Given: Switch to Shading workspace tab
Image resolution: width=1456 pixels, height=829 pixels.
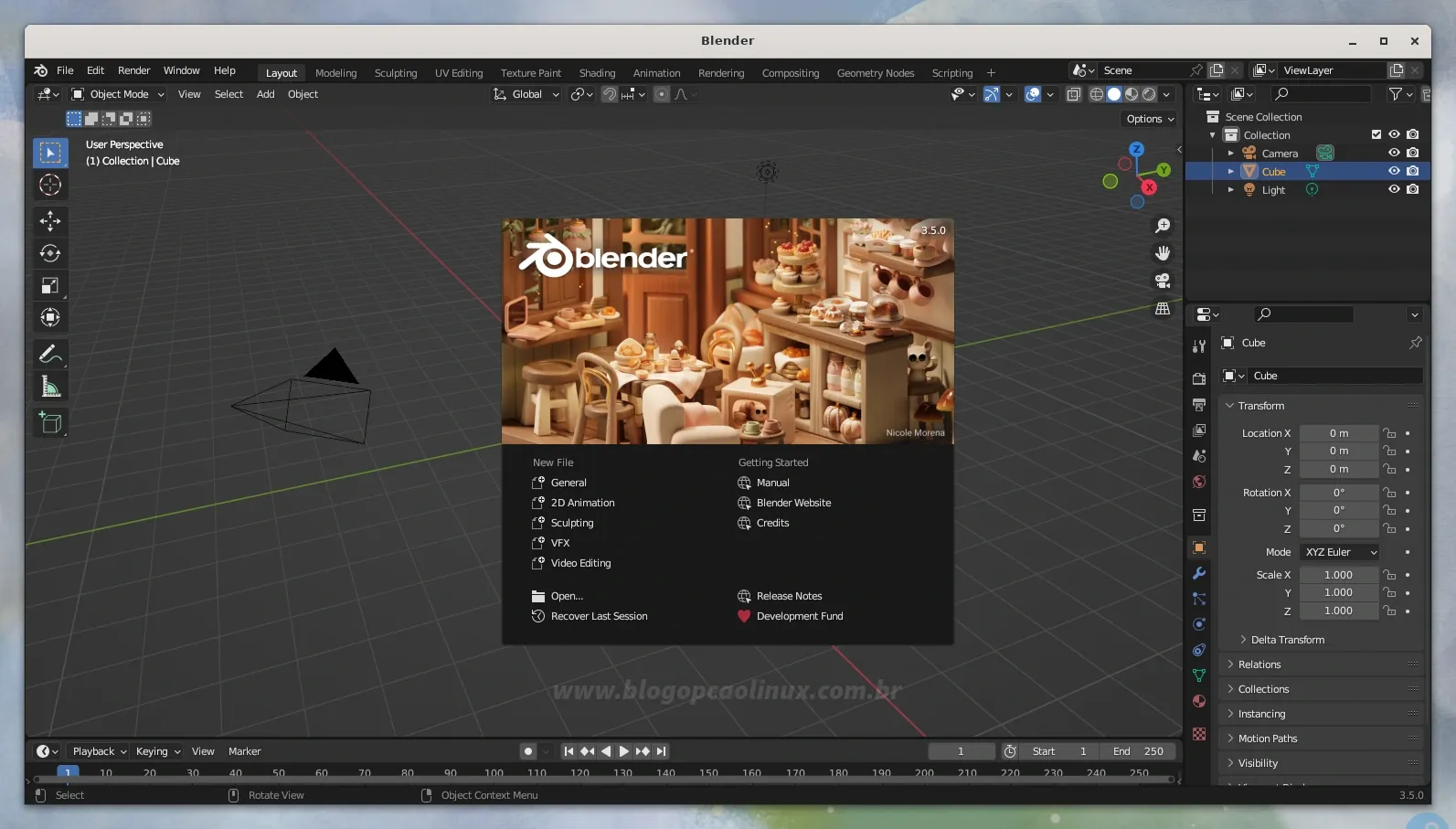Looking at the screenshot, I should tap(598, 73).
